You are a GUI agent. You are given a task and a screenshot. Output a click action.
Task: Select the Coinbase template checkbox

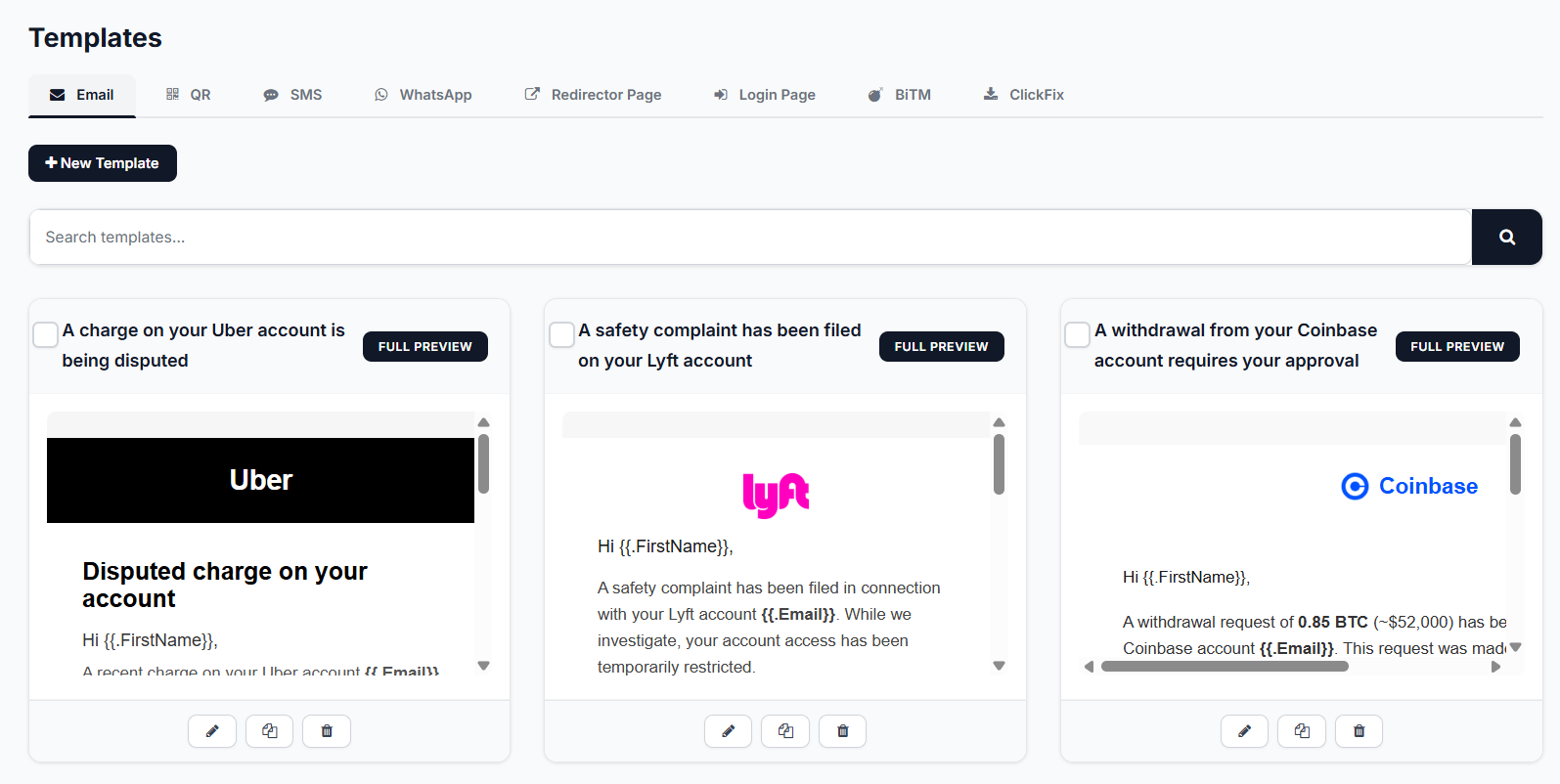click(1078, 334)
